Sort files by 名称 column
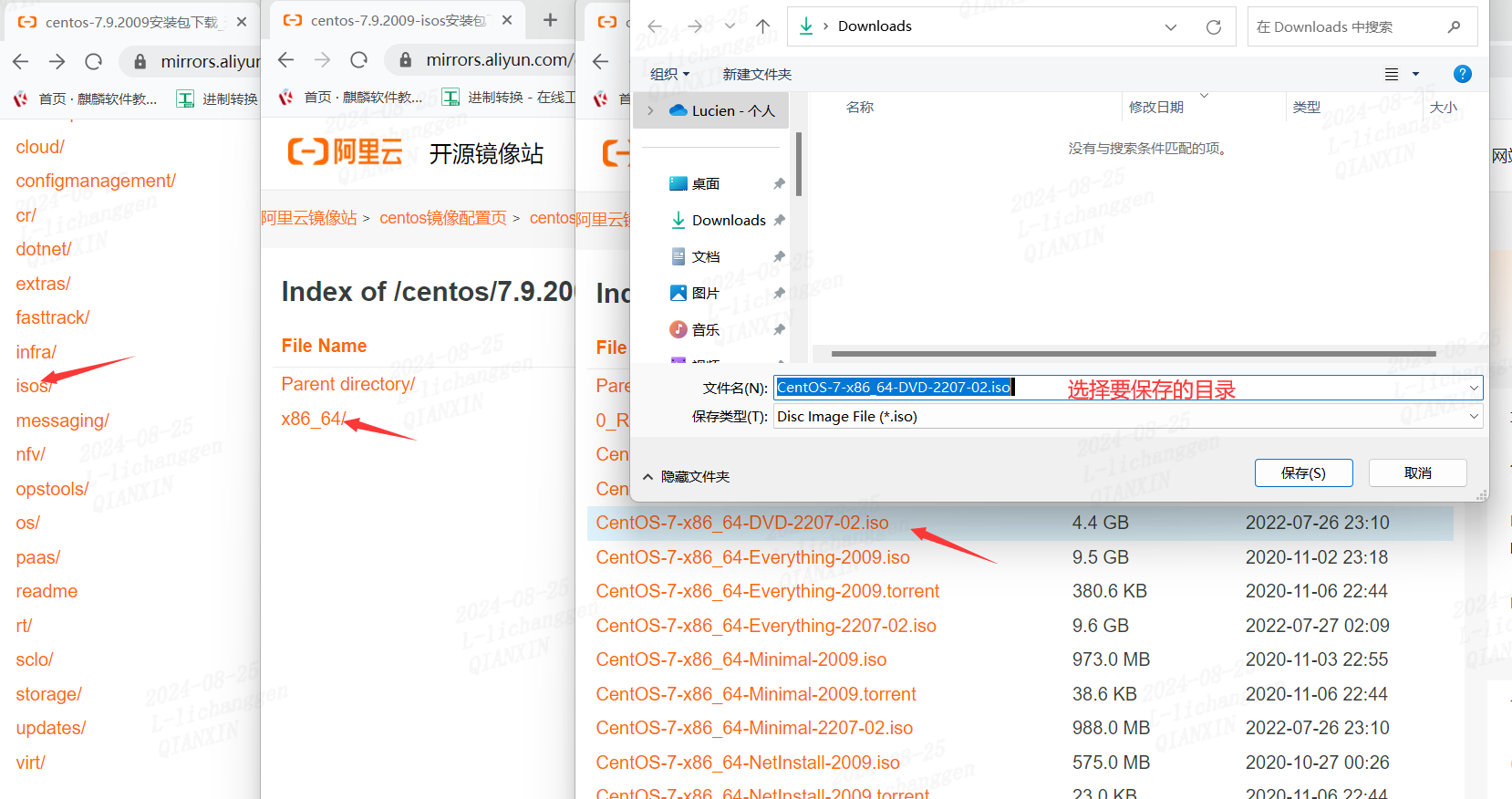This screenshot has width=1512, height=799. click(x=860, y=107)
